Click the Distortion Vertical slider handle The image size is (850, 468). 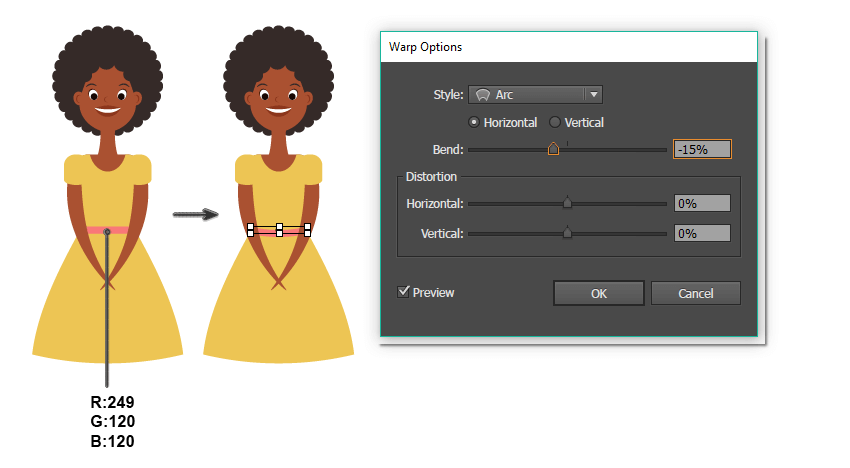coord(568,233)
